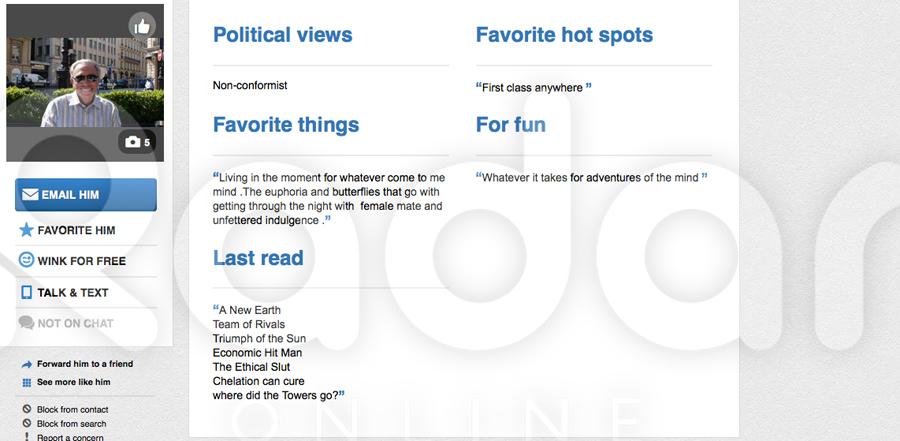Click the envelope icon on Email Him
The width and height of the screenshot is (900, 441).
30,195
